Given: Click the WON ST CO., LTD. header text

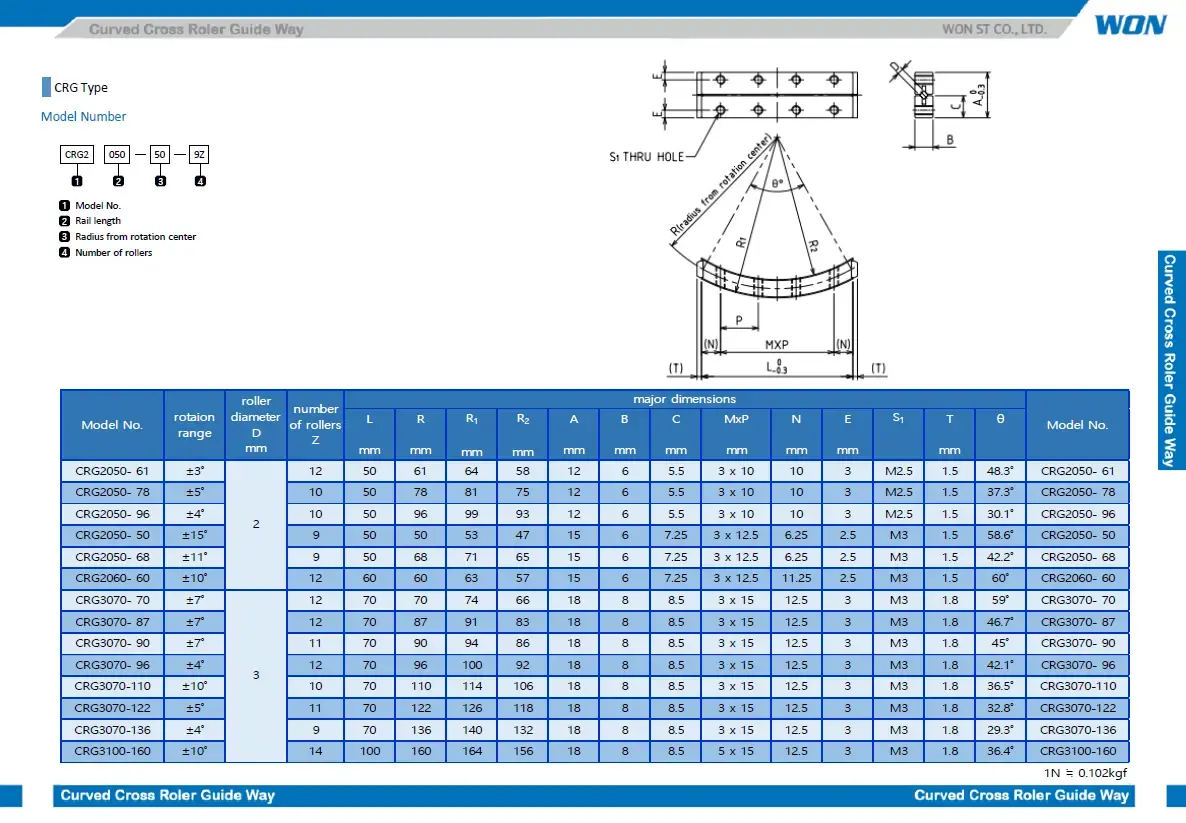Looking at the screenshot, I should click(994, 29).
